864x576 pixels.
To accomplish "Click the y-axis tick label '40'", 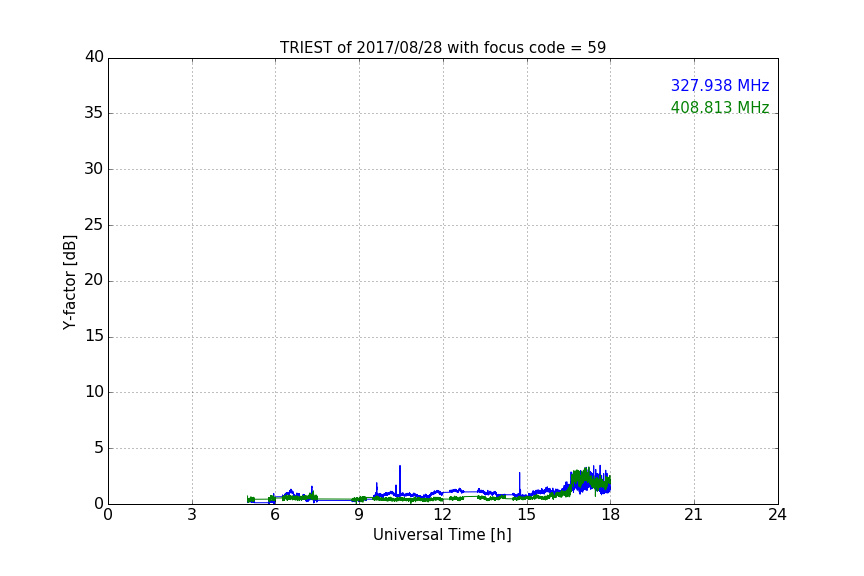I will (94, 57).
